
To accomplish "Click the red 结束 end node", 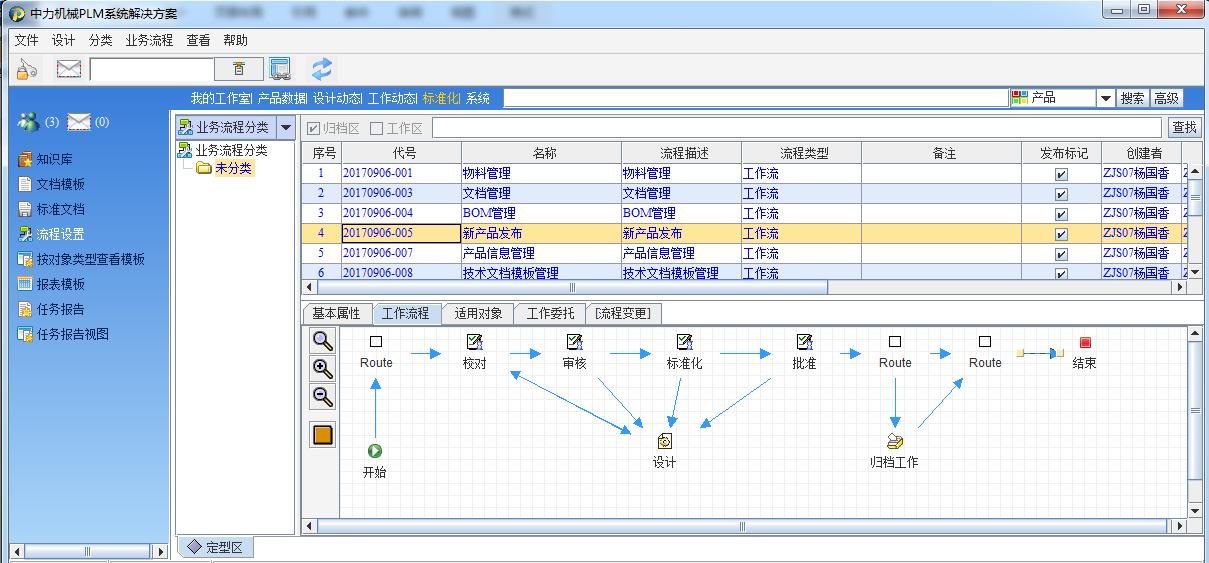I will [1085, 342].
